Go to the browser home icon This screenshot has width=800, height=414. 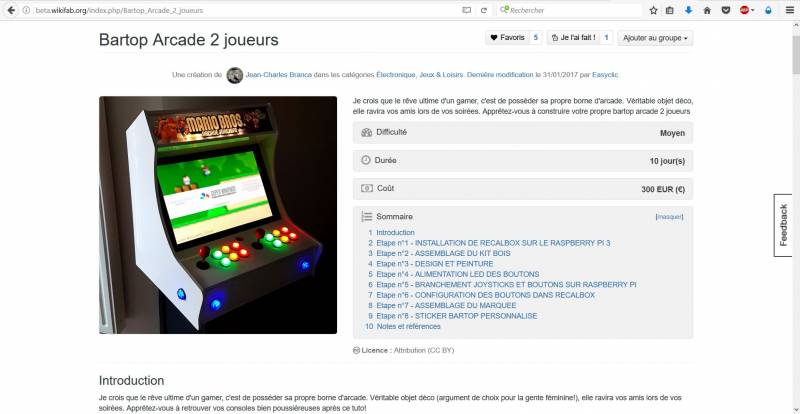point(707,10)
